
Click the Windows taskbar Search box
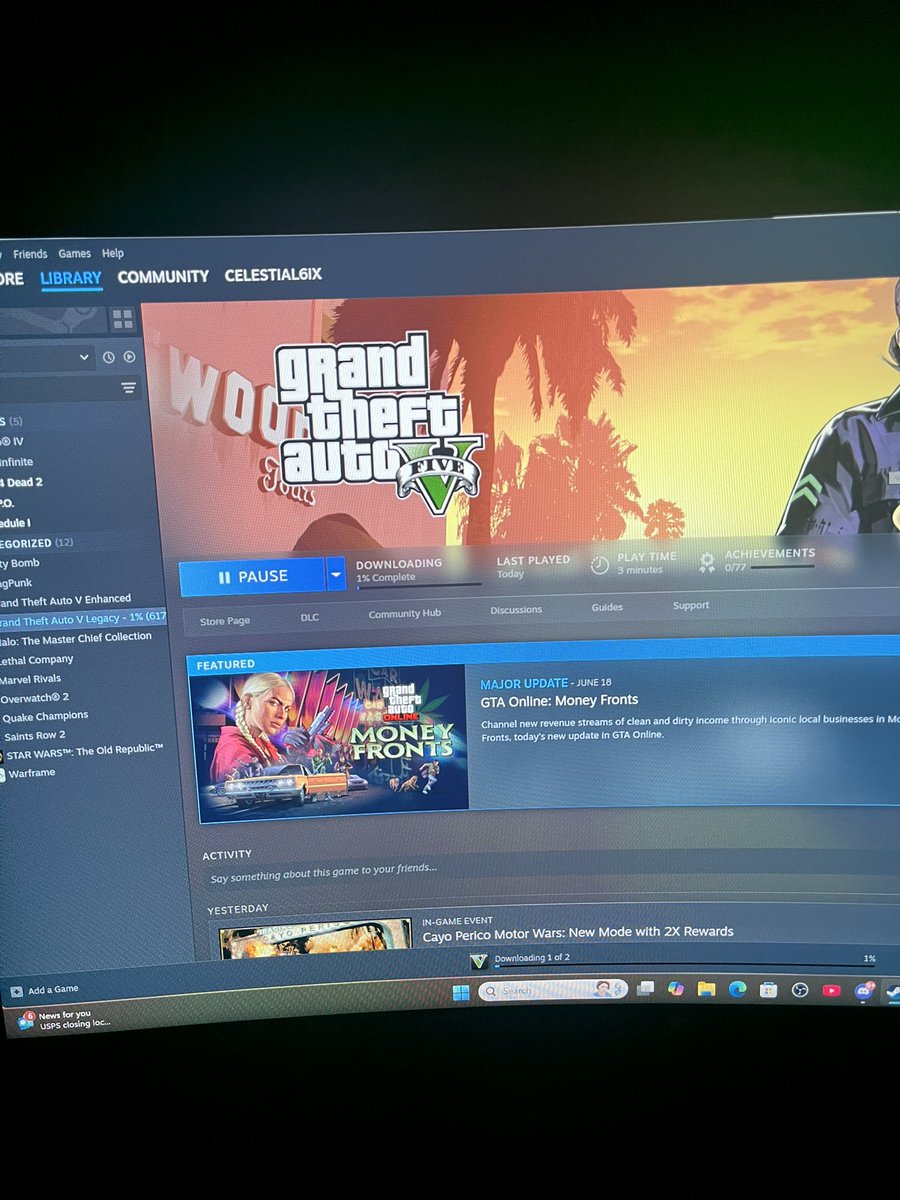(552, 990)
